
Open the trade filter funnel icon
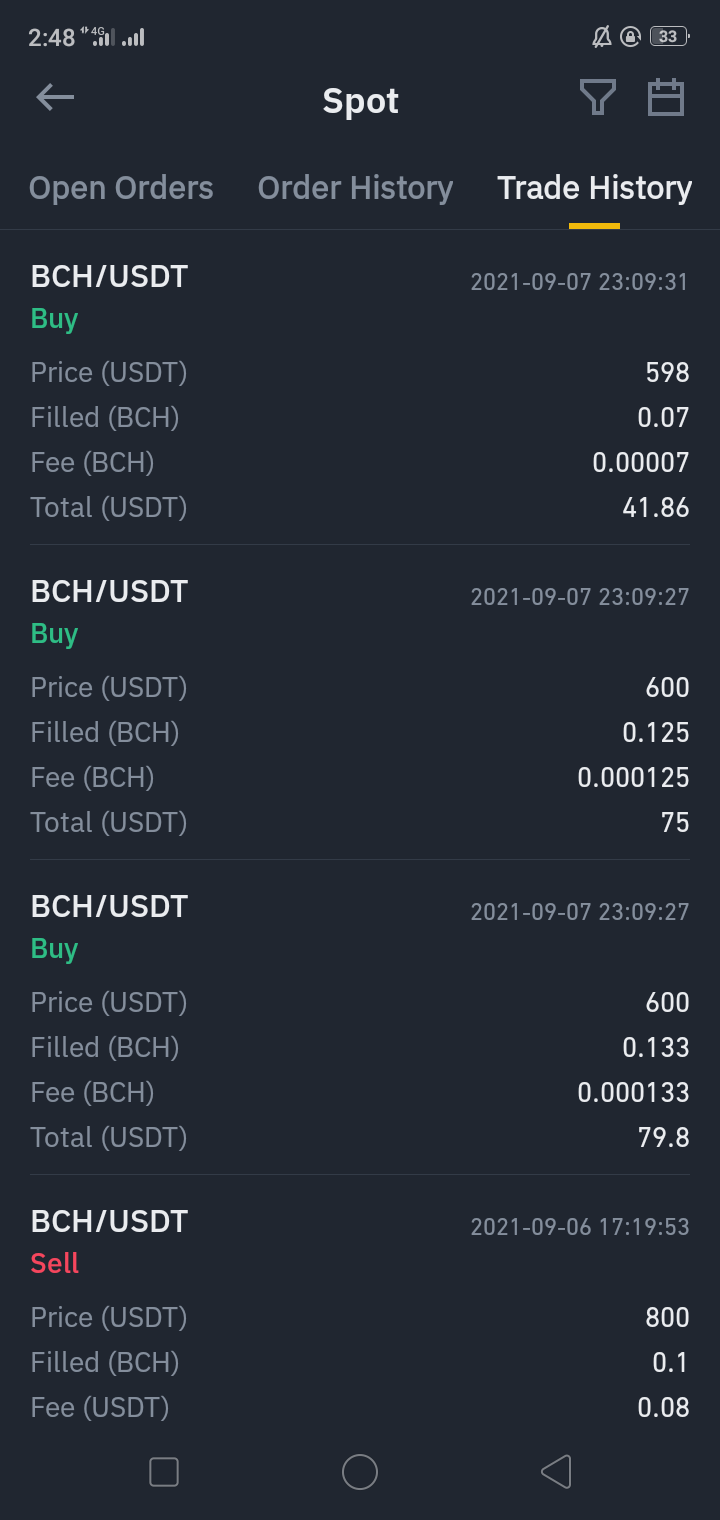pos(597,98)
